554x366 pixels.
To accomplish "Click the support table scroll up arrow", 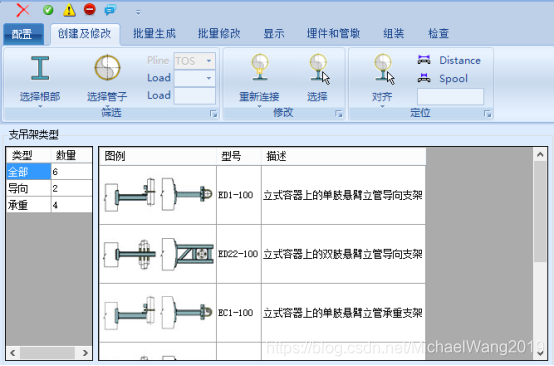I will (540, 154).
